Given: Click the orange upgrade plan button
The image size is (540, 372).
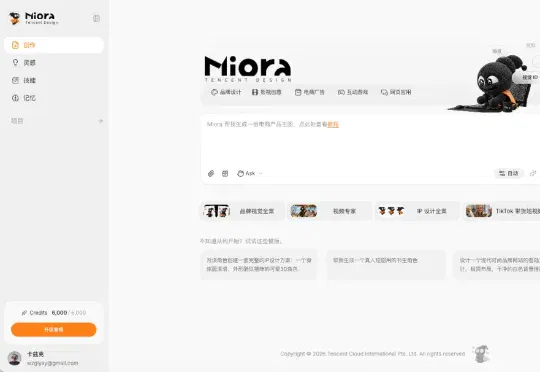Looking at the screenshot, I should (x=54, y=330).
